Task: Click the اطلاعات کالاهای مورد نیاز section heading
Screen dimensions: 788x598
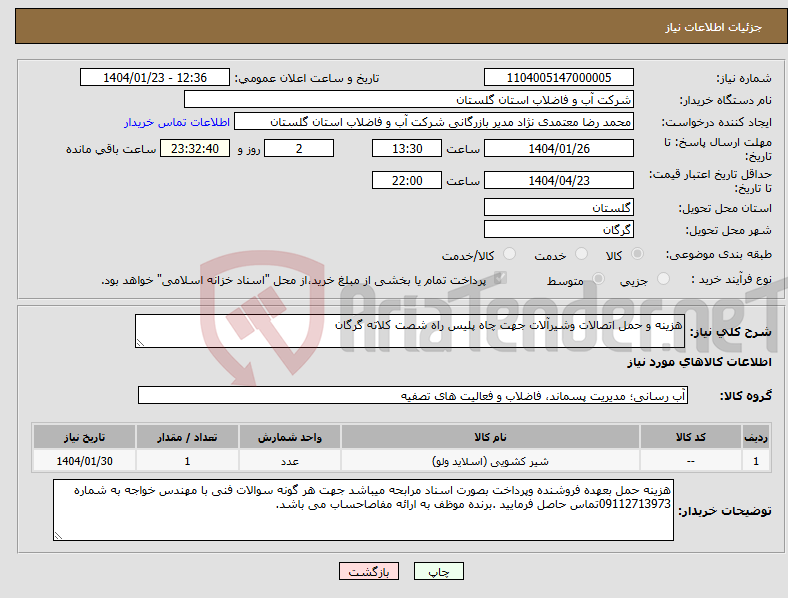Action: (699, 362)
